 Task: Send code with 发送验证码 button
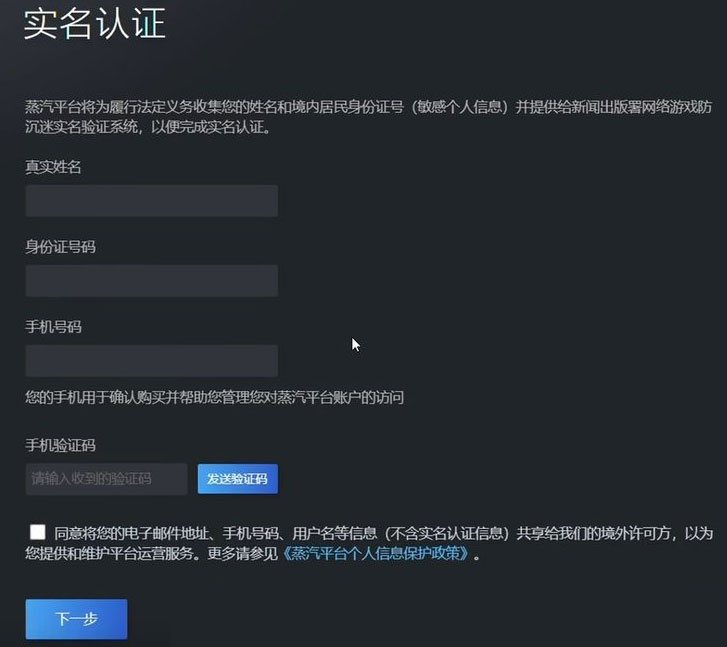point(238,479)
